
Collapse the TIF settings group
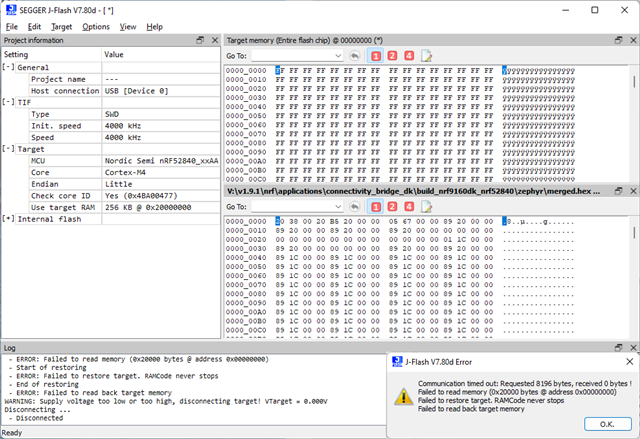click(9, 102)
